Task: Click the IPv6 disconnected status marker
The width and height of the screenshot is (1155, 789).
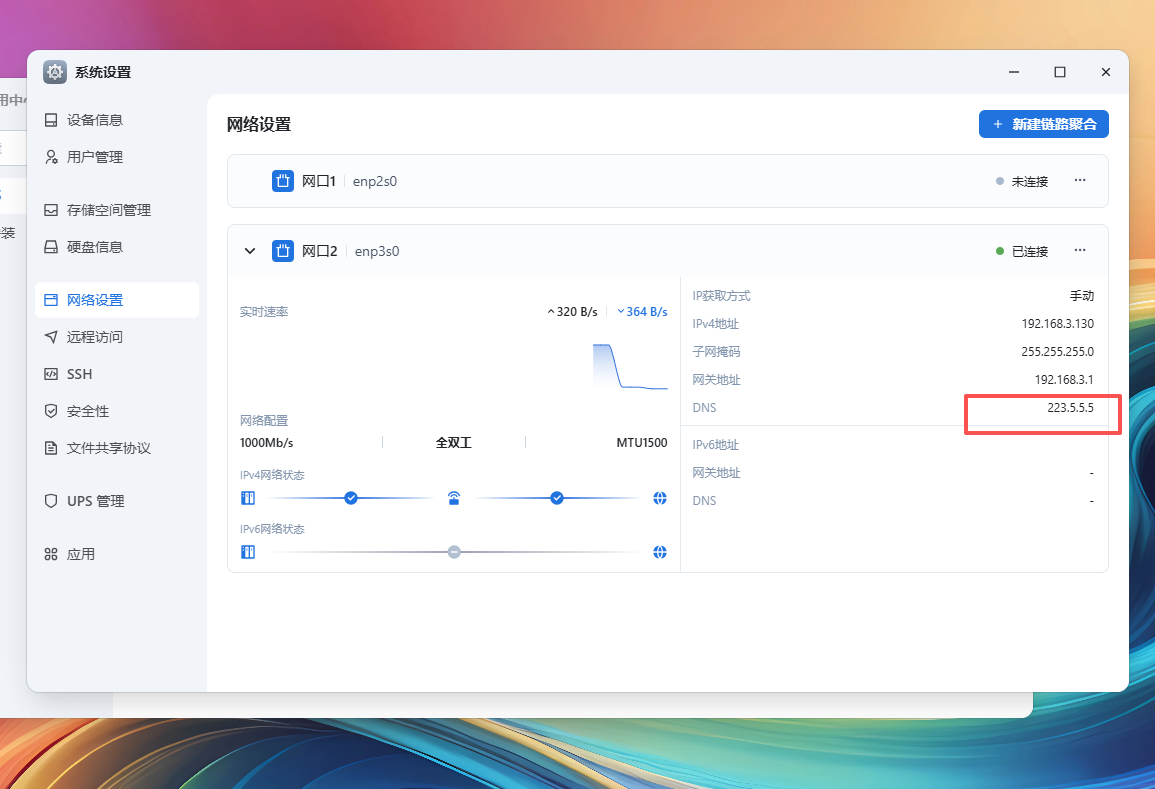Action: [x=454, y=552]
